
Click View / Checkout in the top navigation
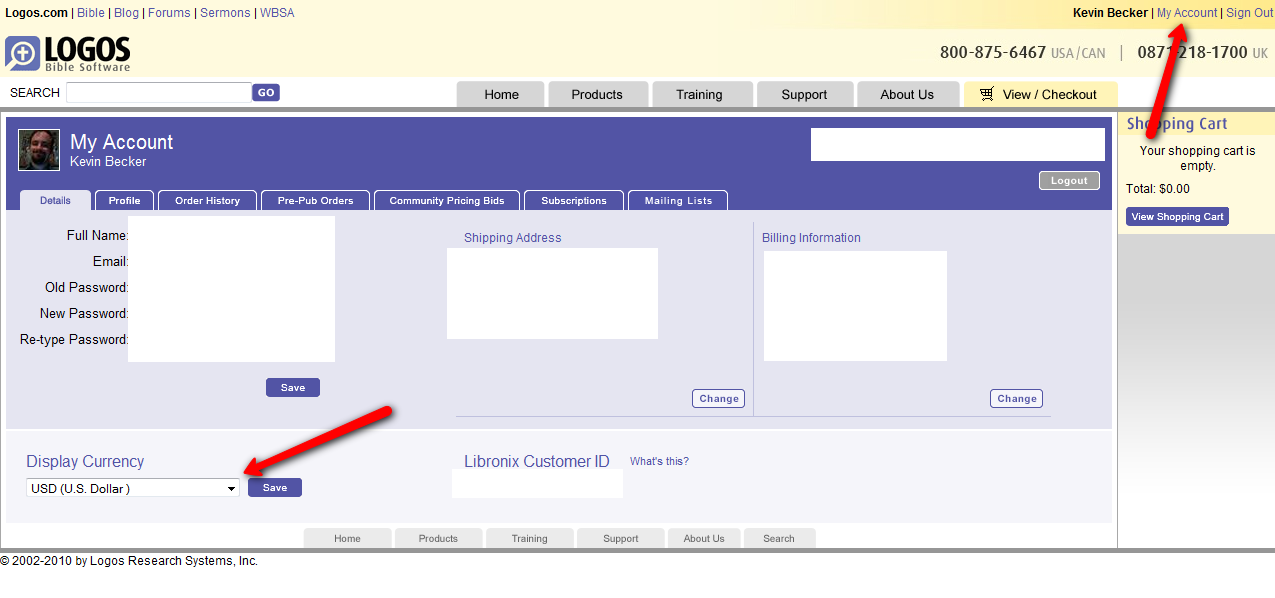pos(1039,94)
